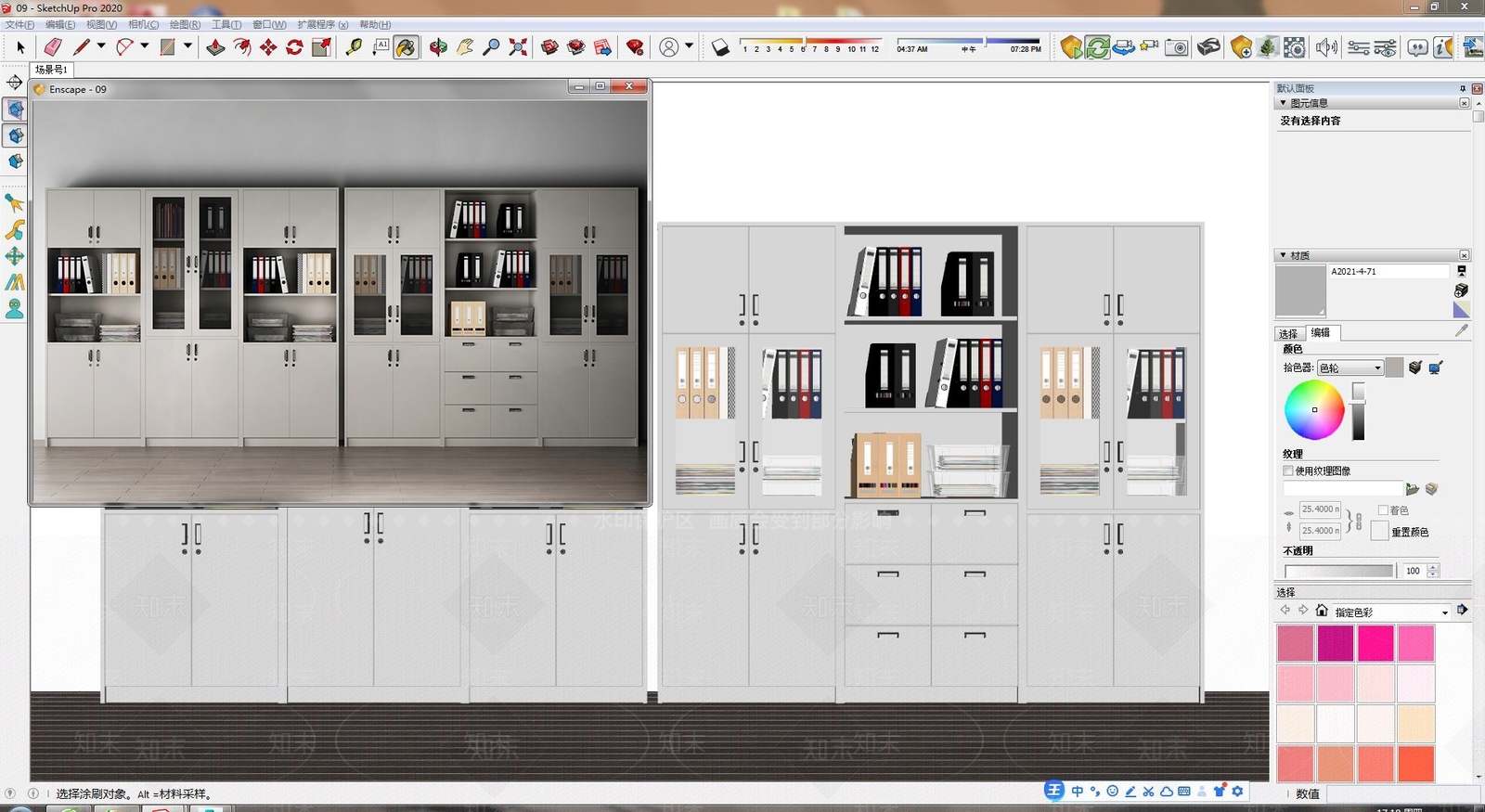Choose the Offset tool

(x=242, y=47)
